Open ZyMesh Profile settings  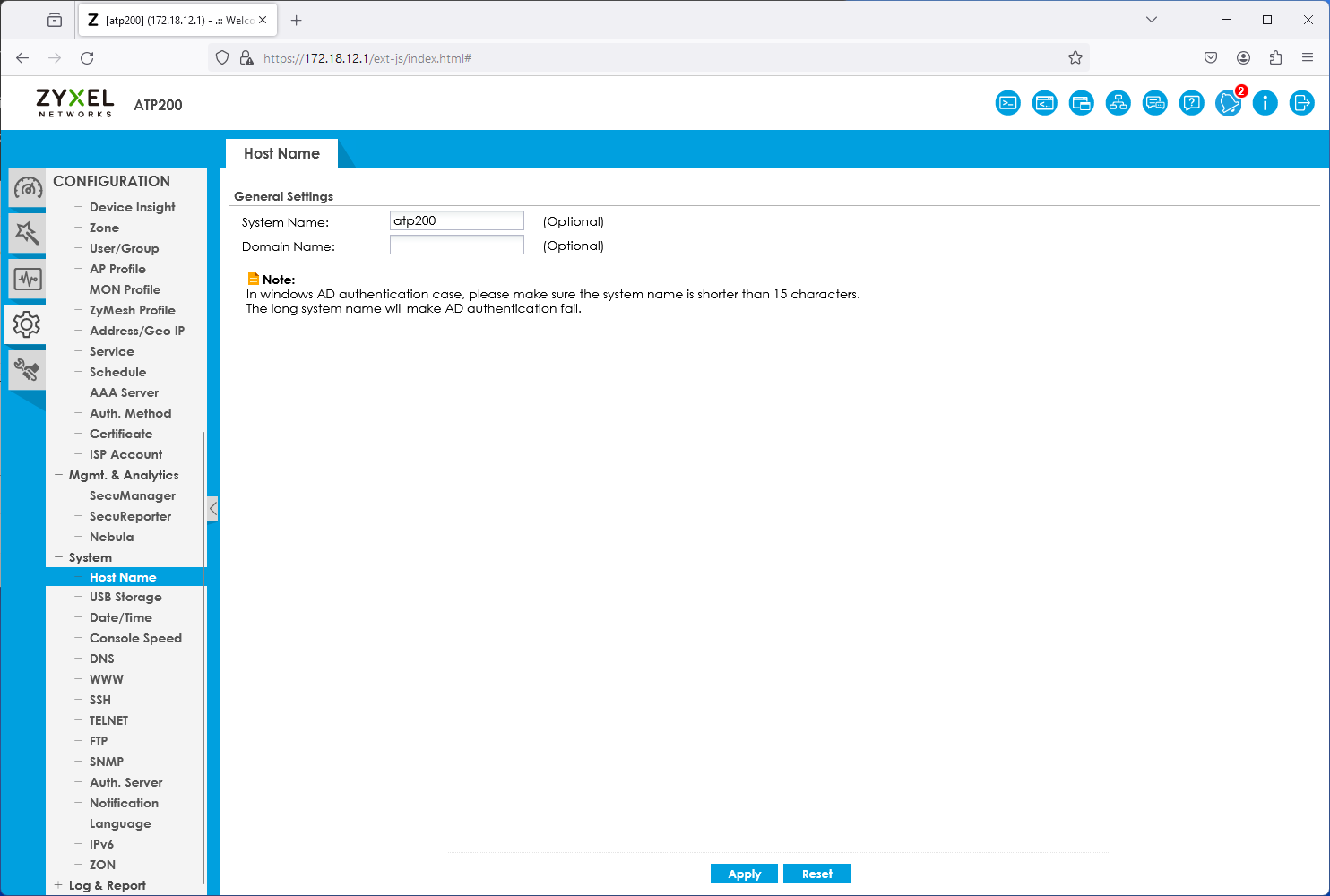[x=133, y=310]
